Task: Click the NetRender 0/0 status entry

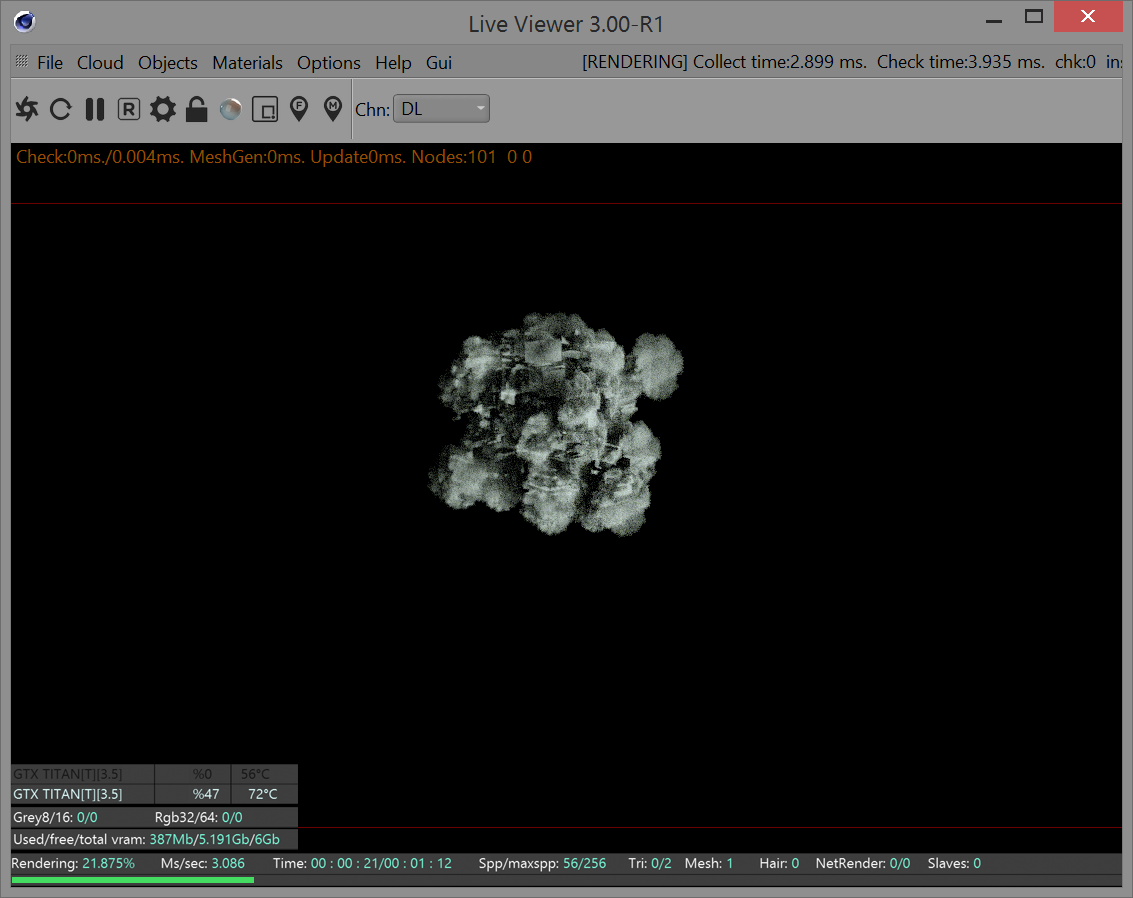Action: coord(863,863)
